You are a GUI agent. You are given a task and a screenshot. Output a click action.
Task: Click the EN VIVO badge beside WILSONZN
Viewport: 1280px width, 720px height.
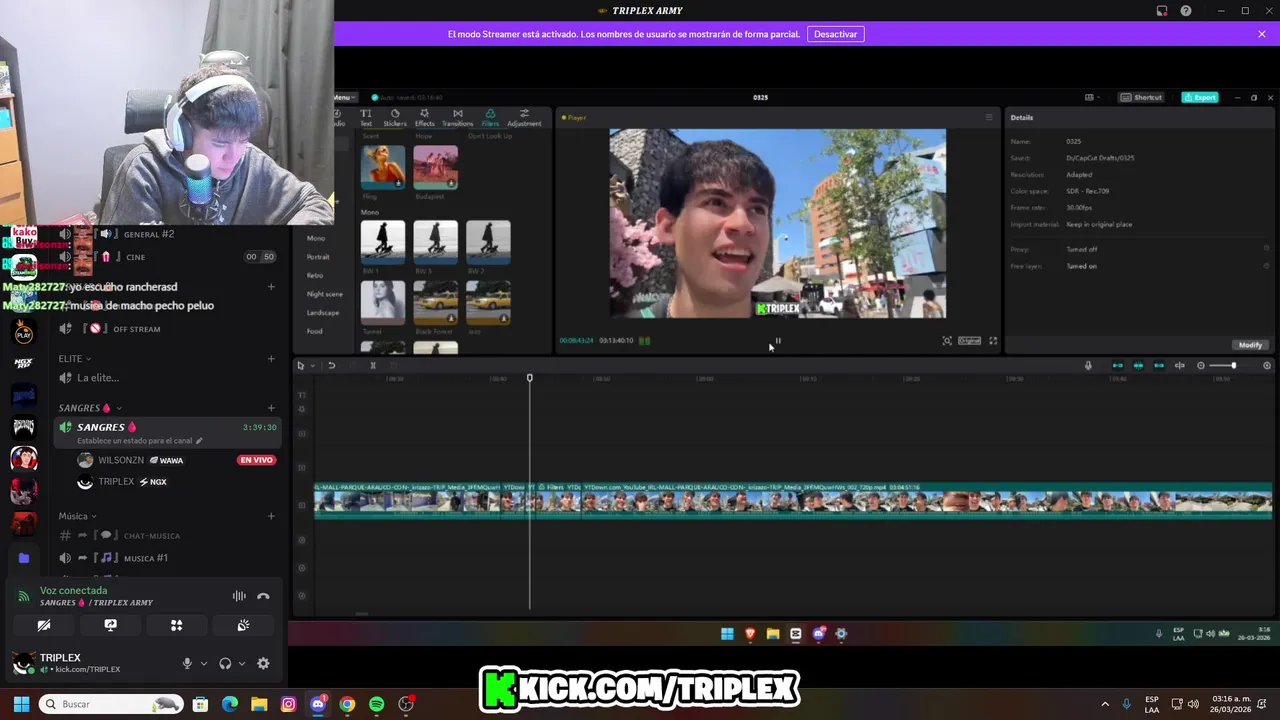click(256, 460)
